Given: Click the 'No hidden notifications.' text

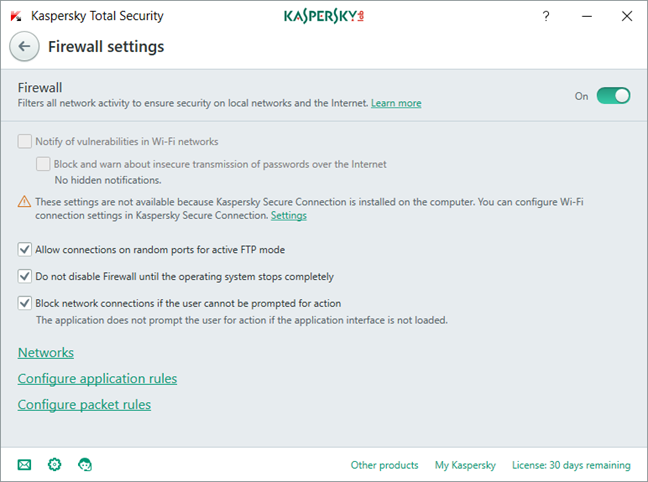Looking at the screenshot, I should click(108, 180).
